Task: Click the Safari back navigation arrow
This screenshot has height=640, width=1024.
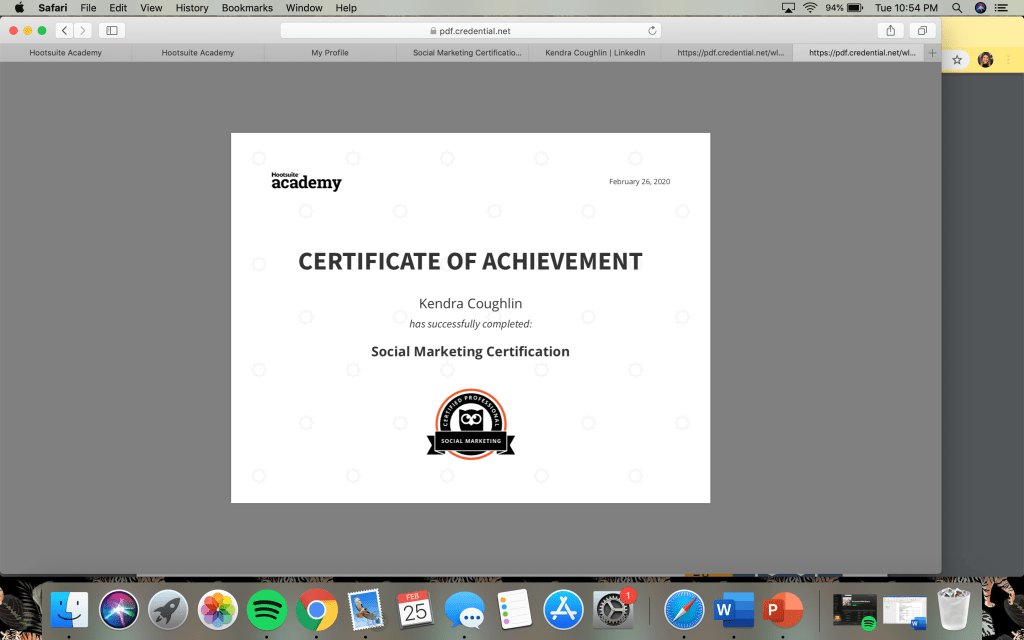Action: tap(65, 31)
